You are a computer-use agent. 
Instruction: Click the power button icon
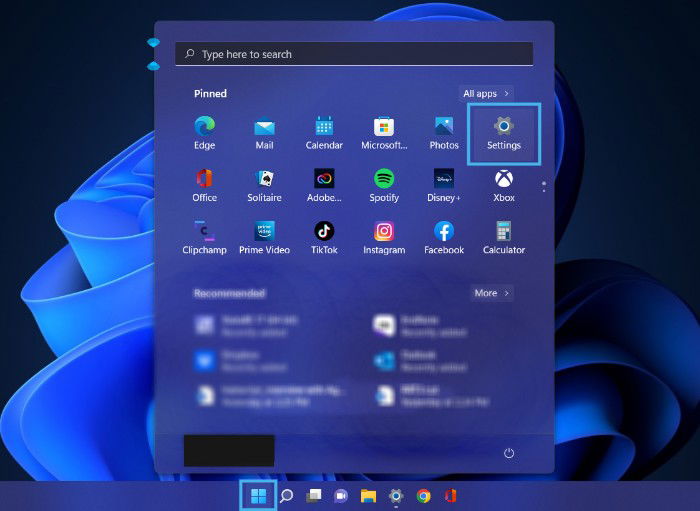click(509, 453)
